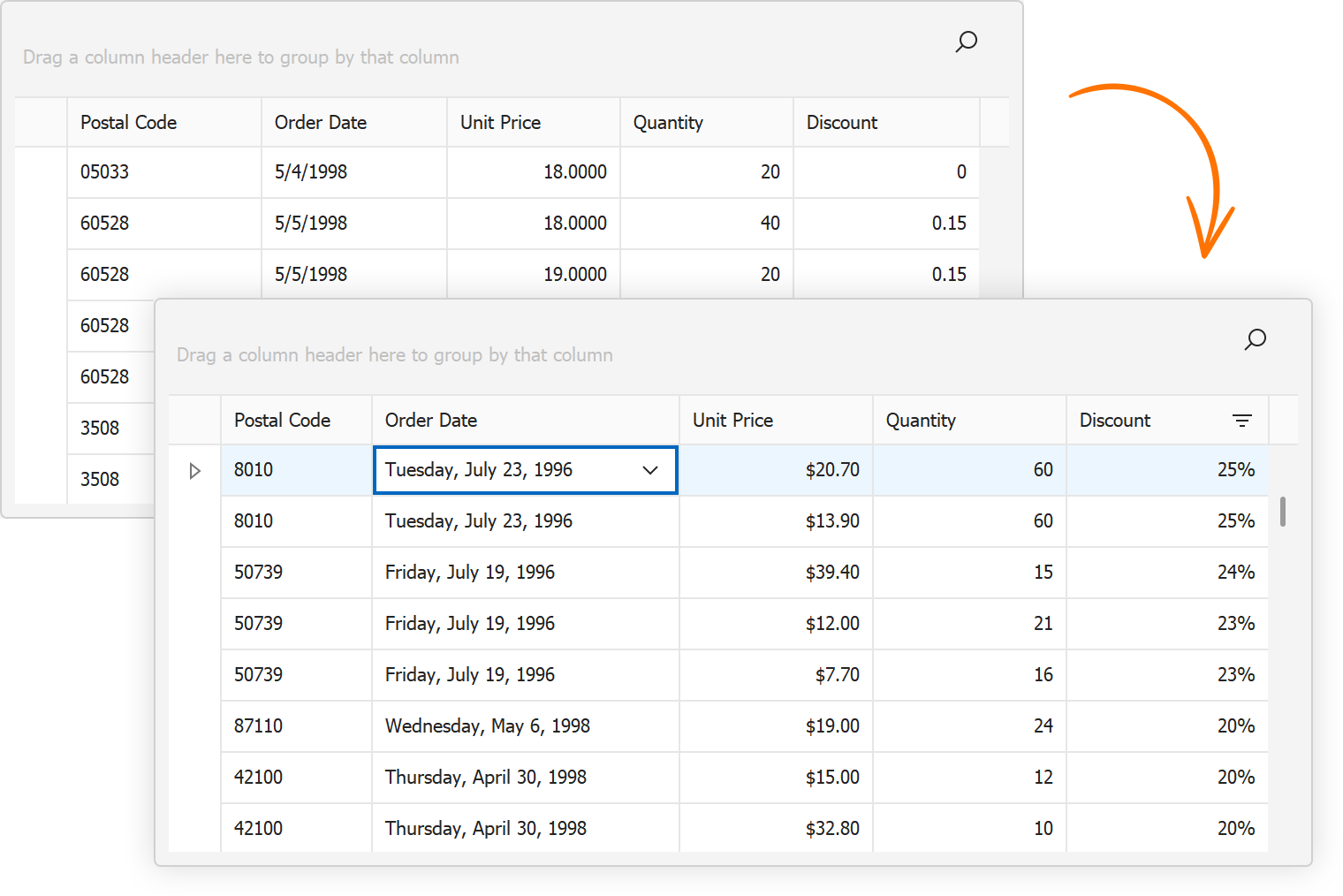The image size is (1343, 896).
Task: Sort by Order Date in front grid
Action: coord(431,421)
